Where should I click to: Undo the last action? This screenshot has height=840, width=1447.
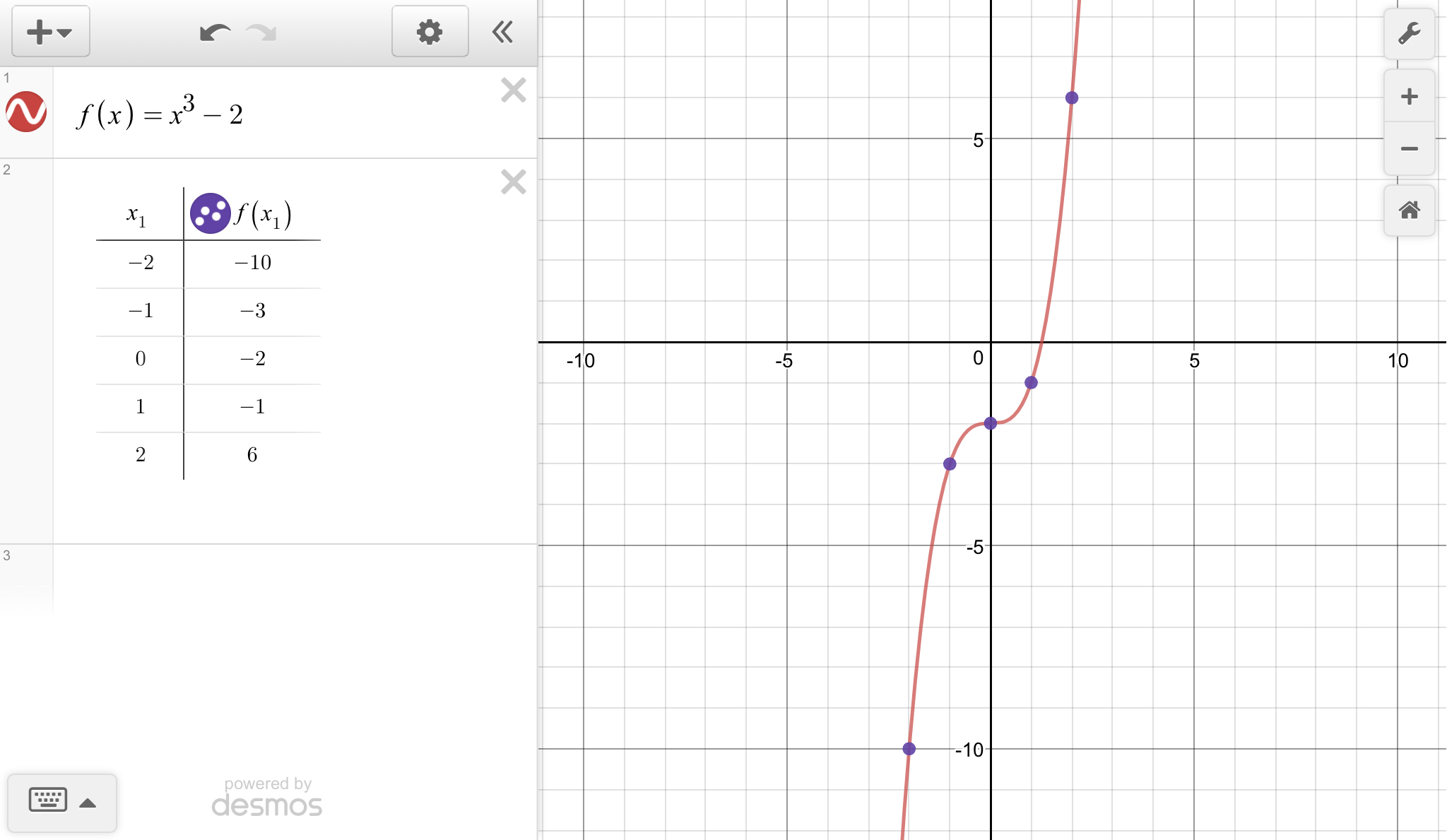(214, 32)
